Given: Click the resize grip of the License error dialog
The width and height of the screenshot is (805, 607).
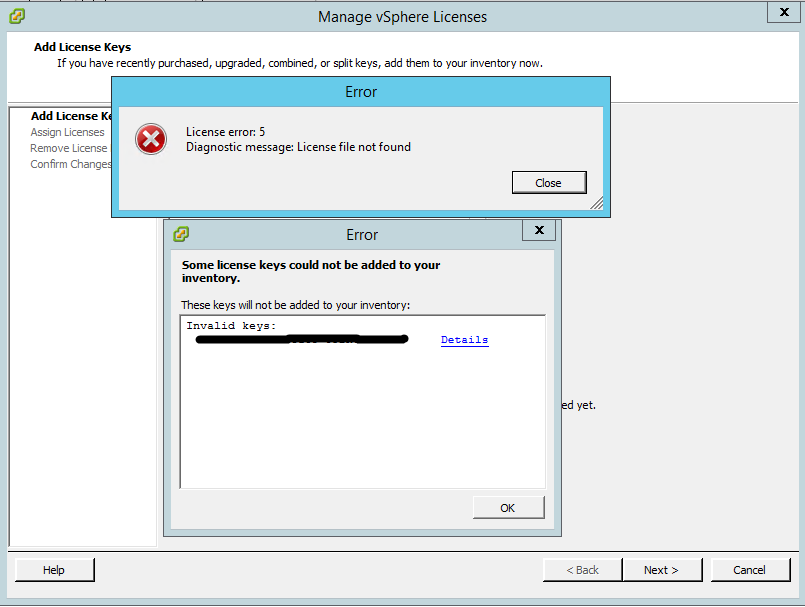Looking at the screenshot, I should tap(597, 203).
